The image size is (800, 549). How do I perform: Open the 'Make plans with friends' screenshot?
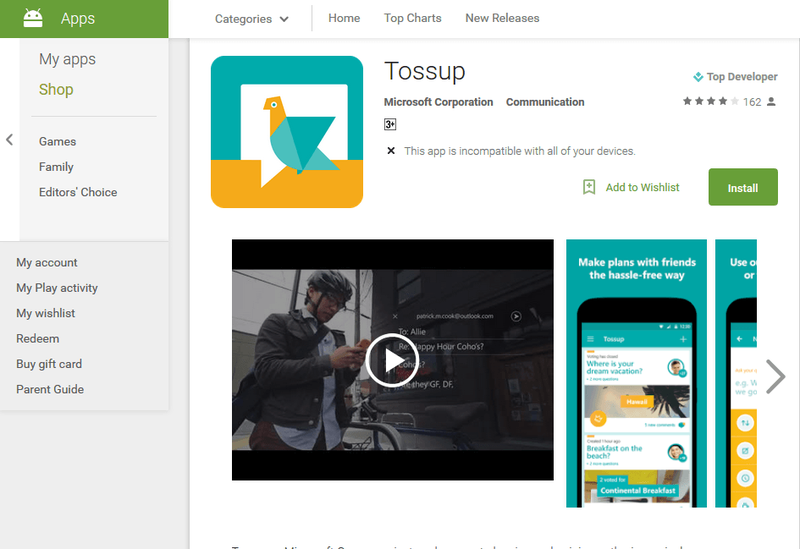[x=636, y=373]
